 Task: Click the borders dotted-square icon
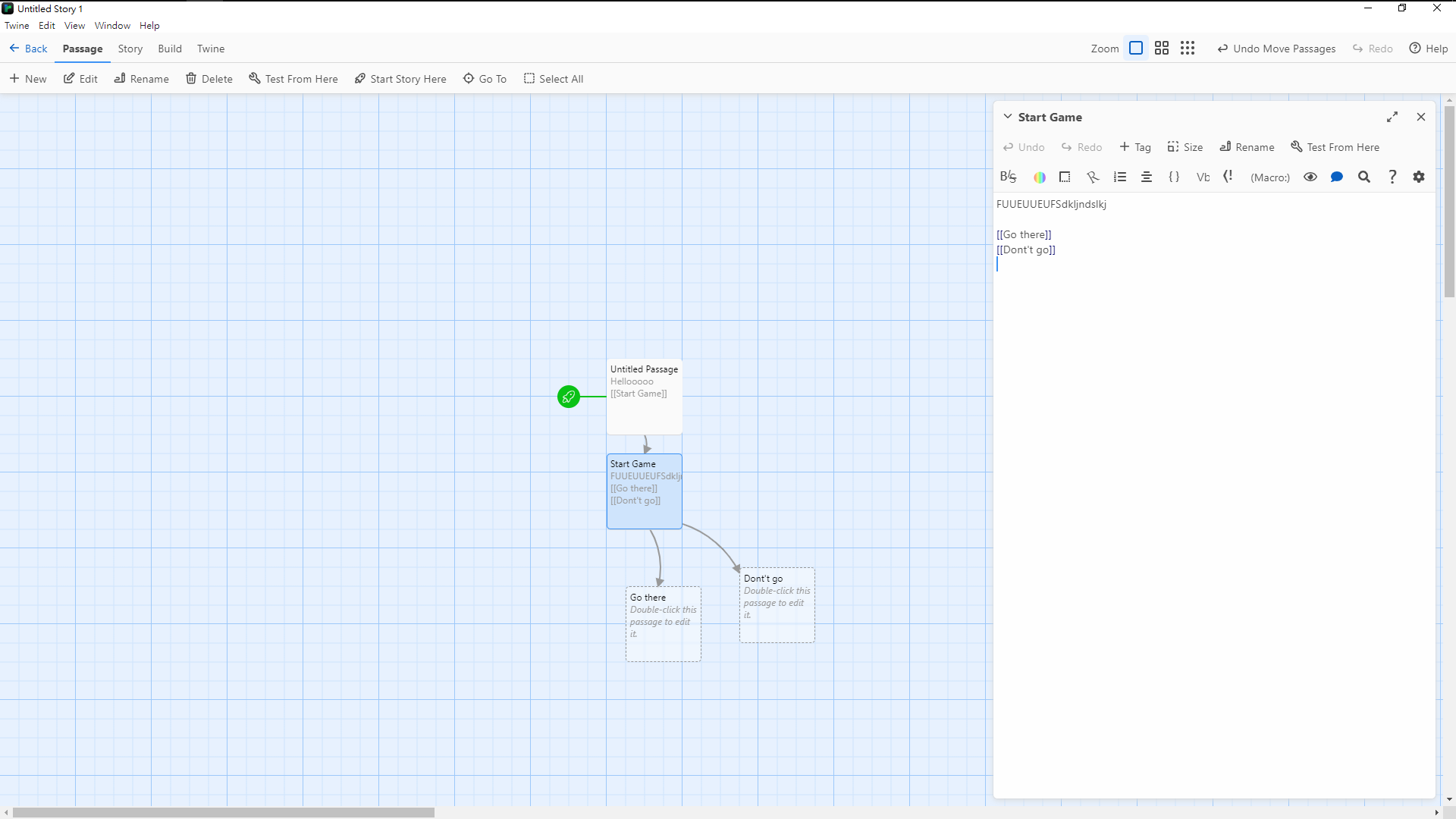(x=1065, y=177)
